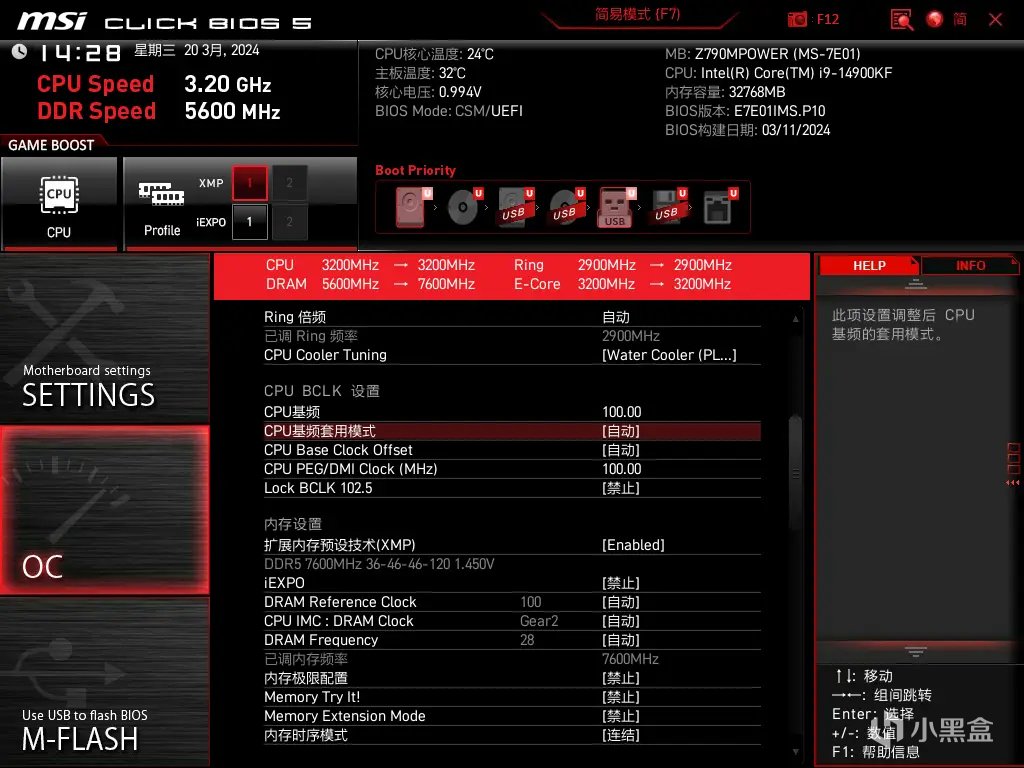Image resolution: width=1024 pixels, height=768 pixels.
Task: Click scroll-down arrow of settings list
Action: (x=795, y=752)
